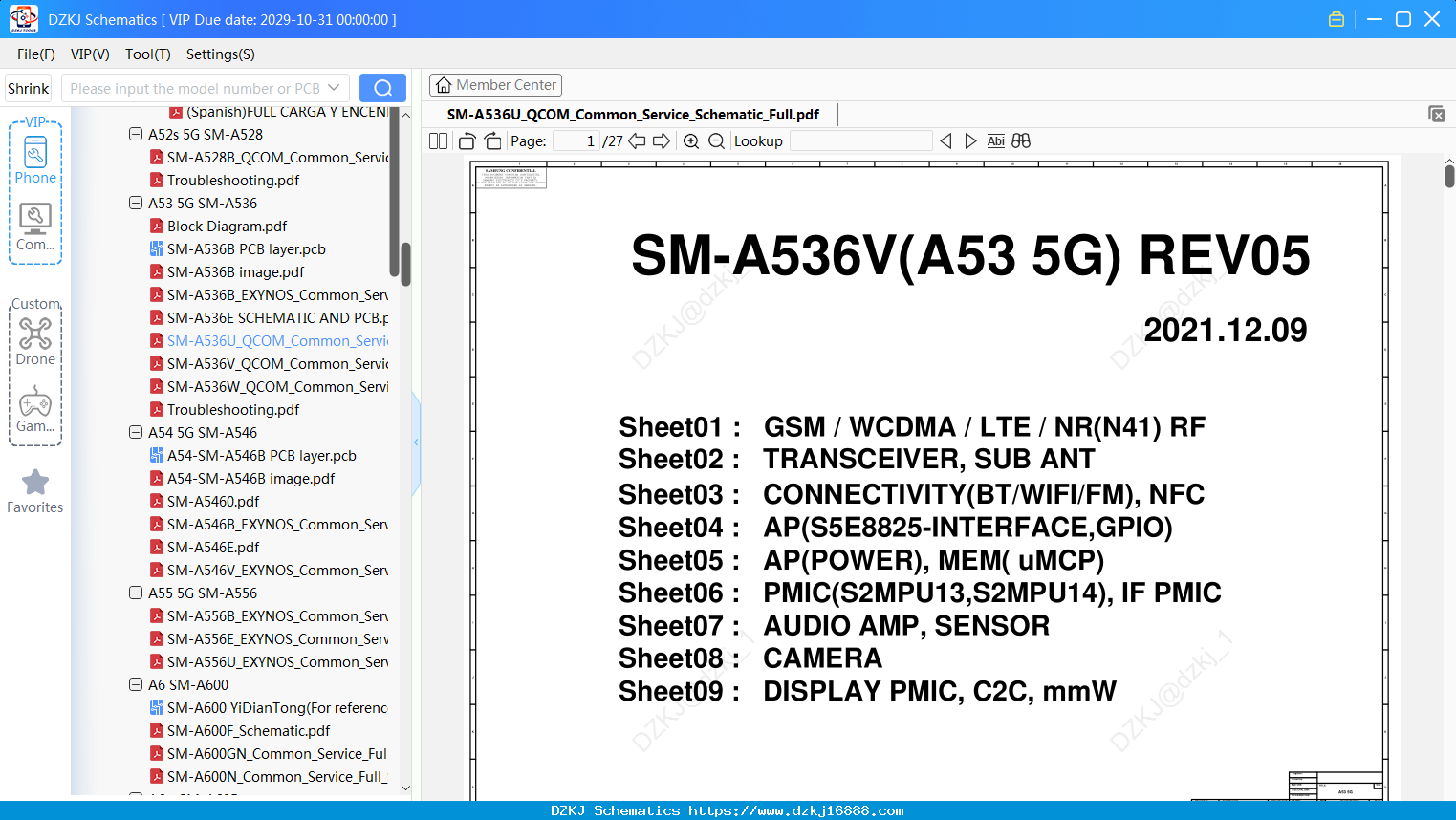This screenshot has width=1456, height=820.
Task: Click the blue search button
Action: pyautogui.click(x=382, y=88)
